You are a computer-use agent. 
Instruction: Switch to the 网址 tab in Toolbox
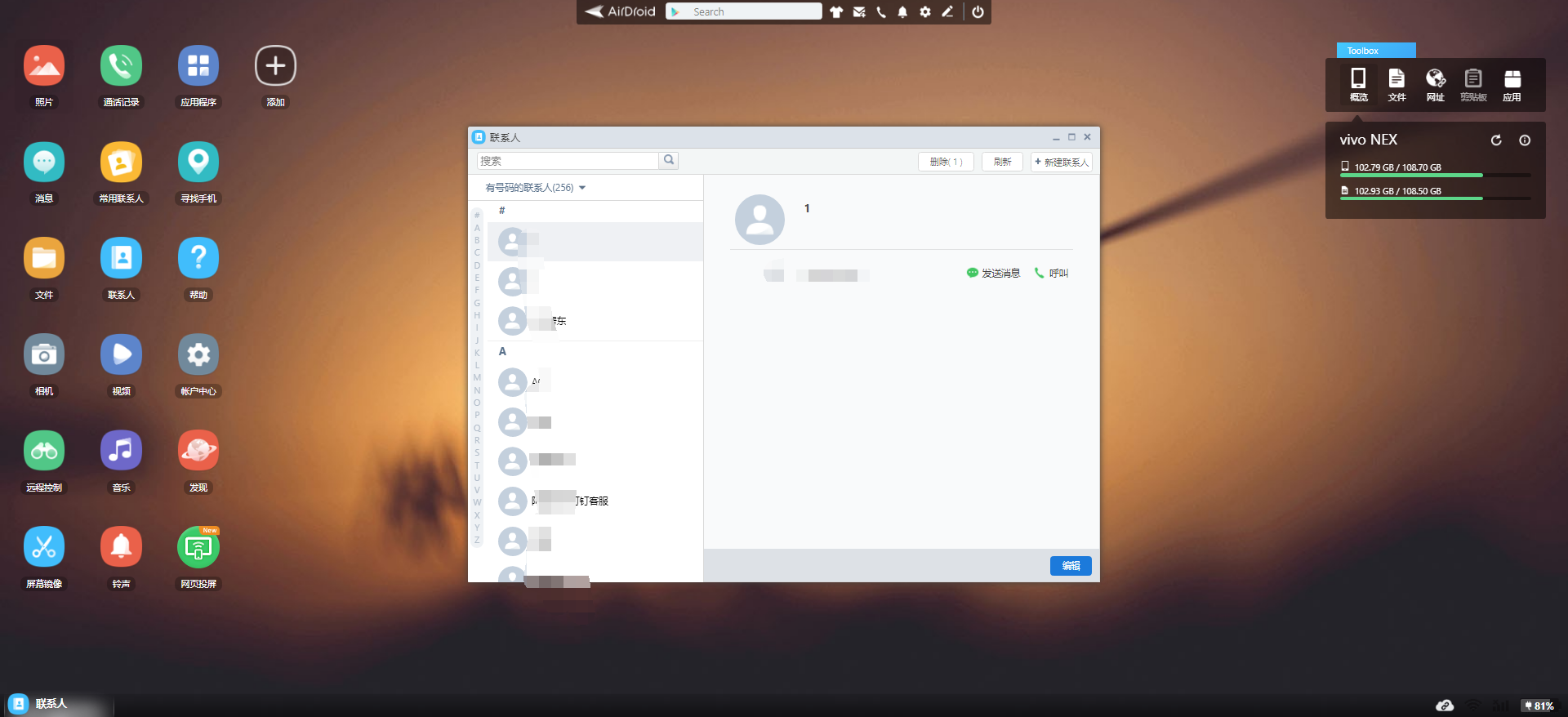coord(1435,84)
